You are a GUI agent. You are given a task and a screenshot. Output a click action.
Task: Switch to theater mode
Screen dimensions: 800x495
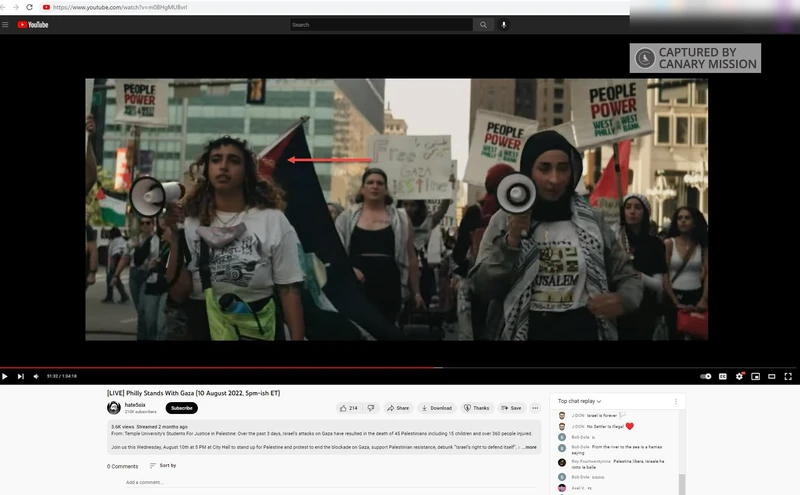coord(771,376)
